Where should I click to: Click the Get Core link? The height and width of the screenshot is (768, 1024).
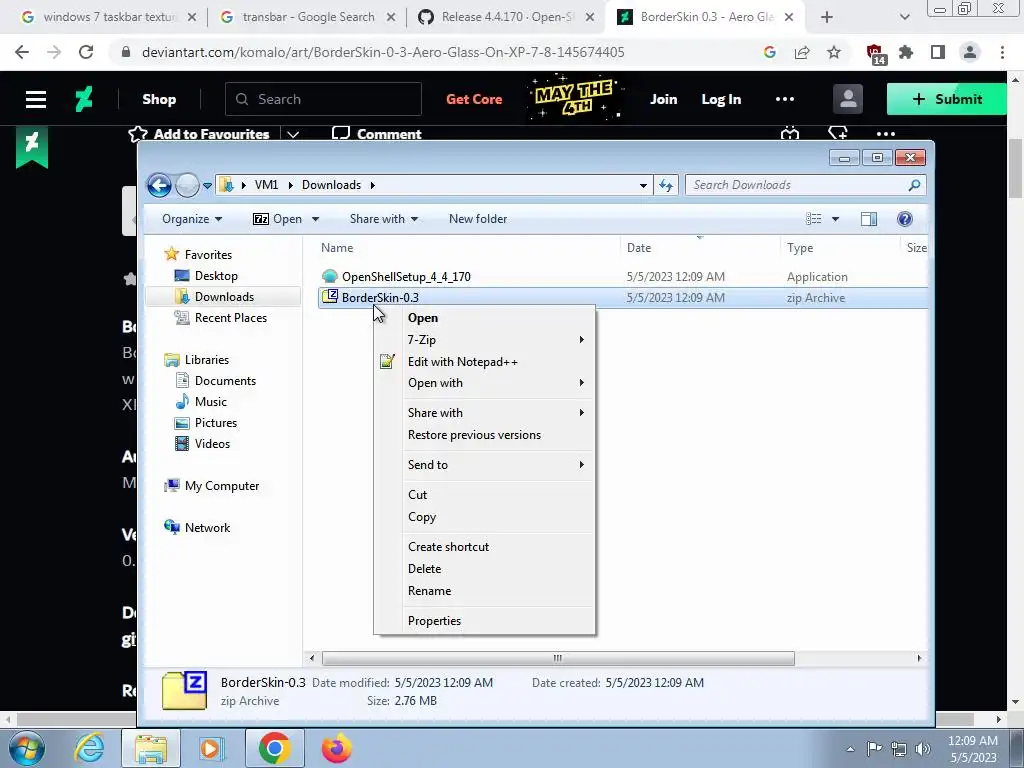tap(474, 99)
